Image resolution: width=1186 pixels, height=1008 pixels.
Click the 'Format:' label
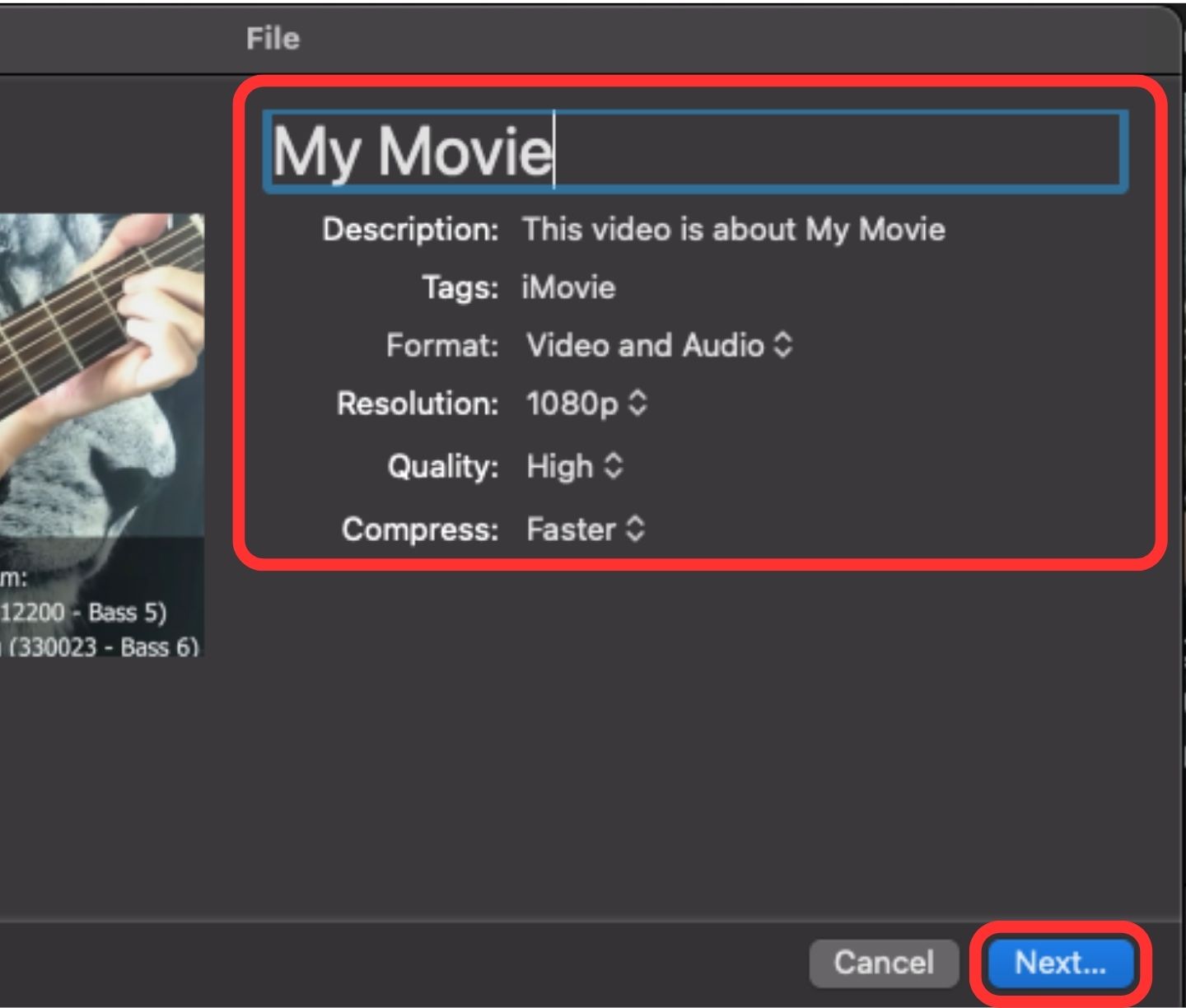pyautogui.click(x=442, y=345)
